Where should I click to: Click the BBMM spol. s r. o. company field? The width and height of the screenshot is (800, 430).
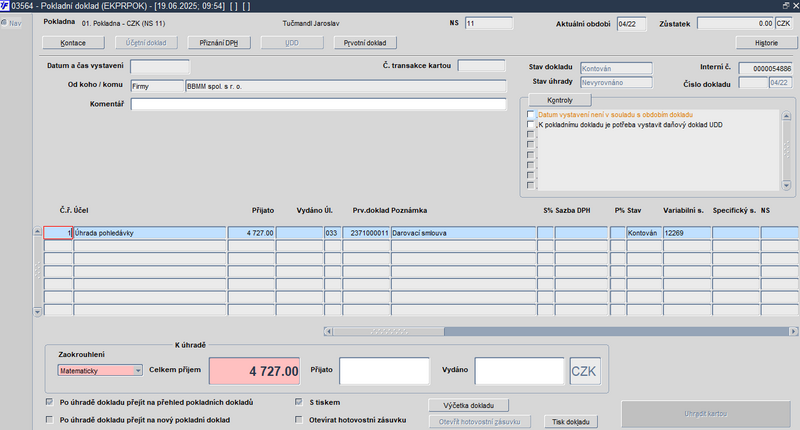[346, 86]
